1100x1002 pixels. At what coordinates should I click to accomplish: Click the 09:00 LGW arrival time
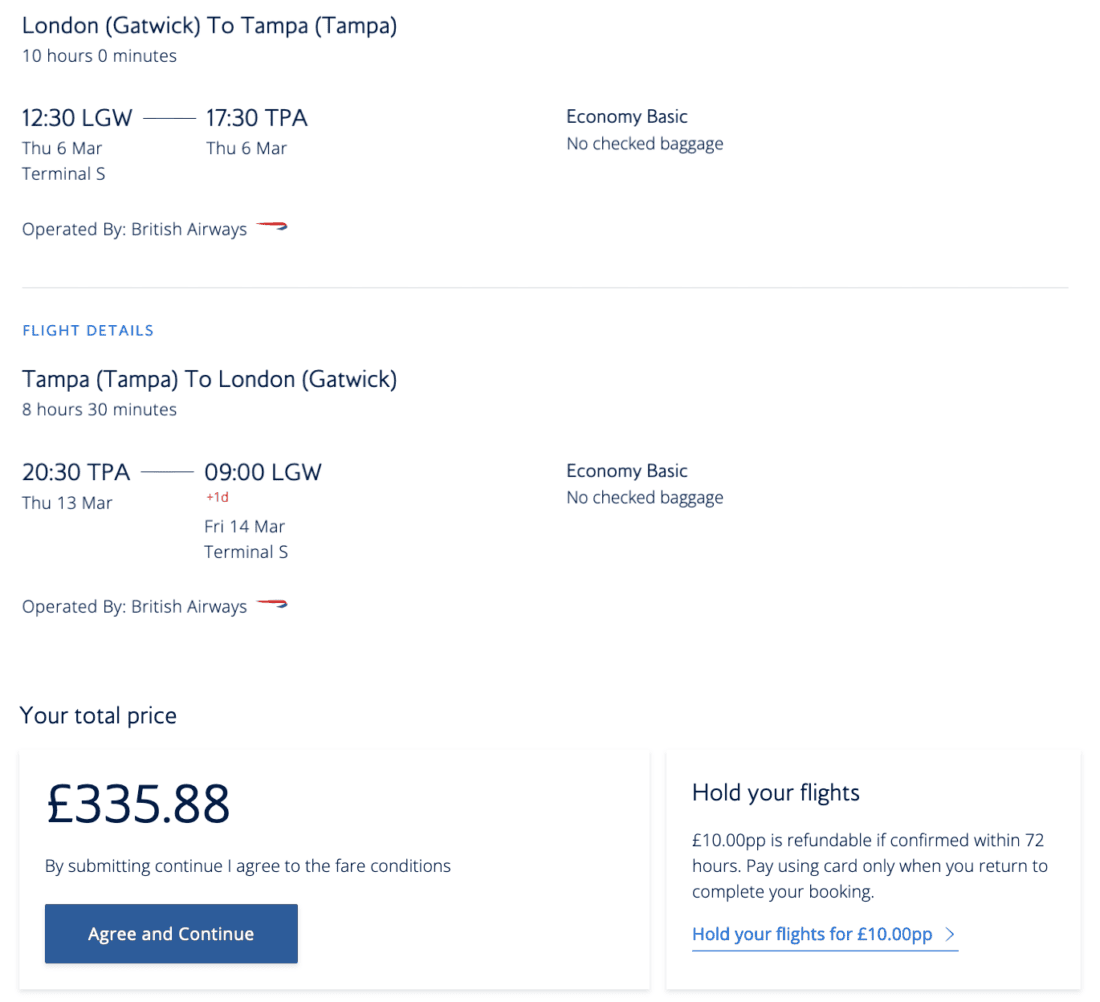(x=263, y=472)
